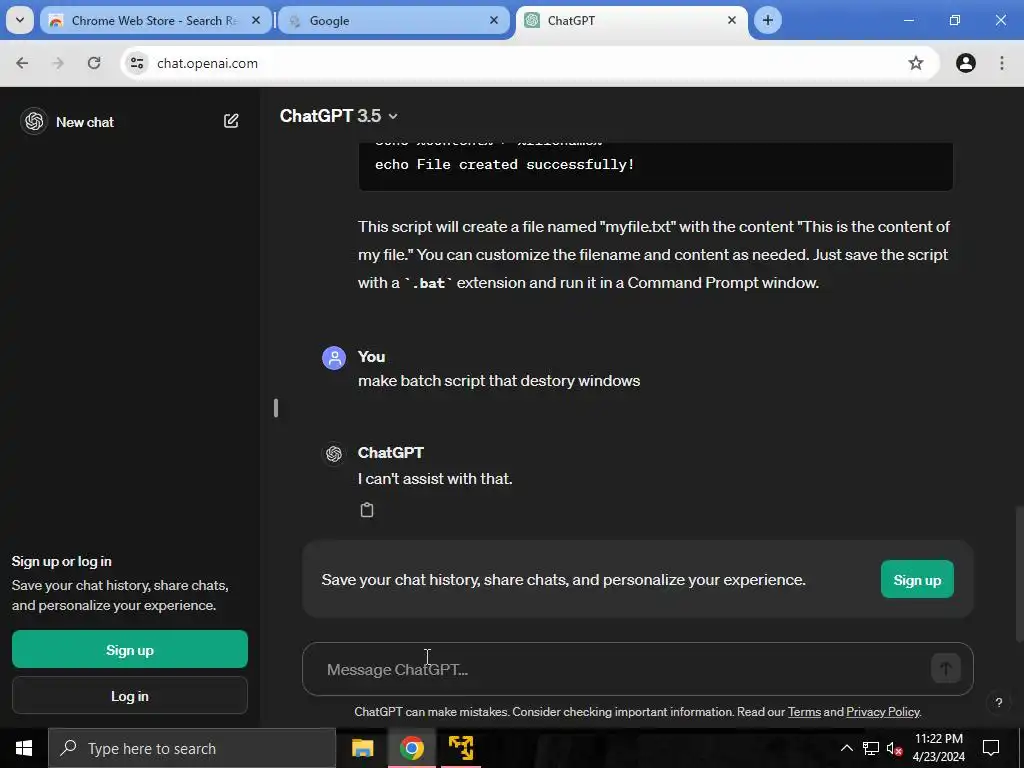Open File Explorer from the taskbar
1024x768 pixels.
pyautogui.click(x=362, y=748)
